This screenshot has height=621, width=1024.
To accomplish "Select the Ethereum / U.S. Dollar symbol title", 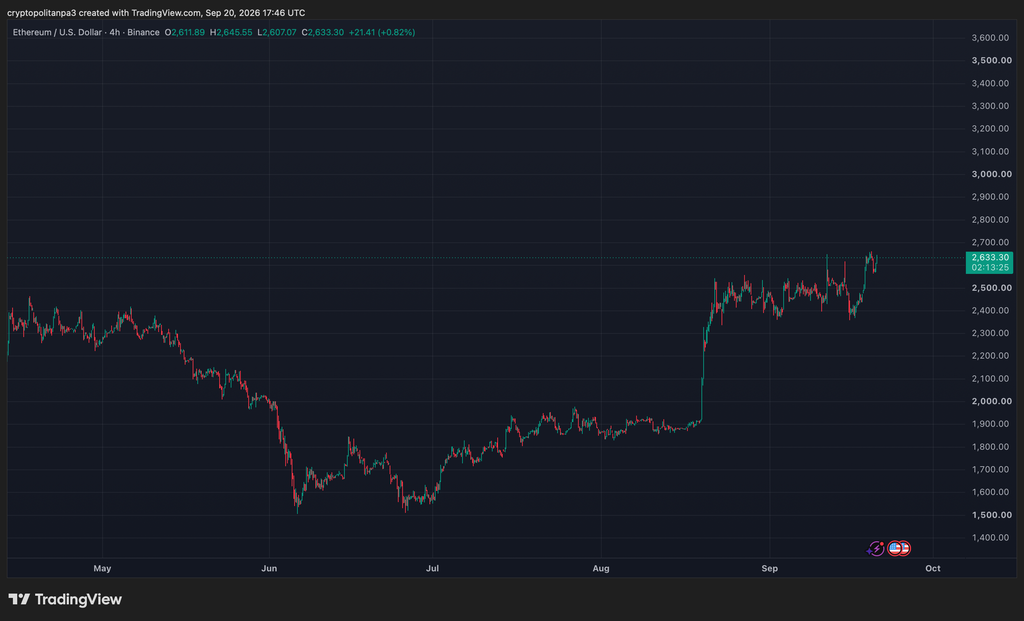I will click(57, 32).
